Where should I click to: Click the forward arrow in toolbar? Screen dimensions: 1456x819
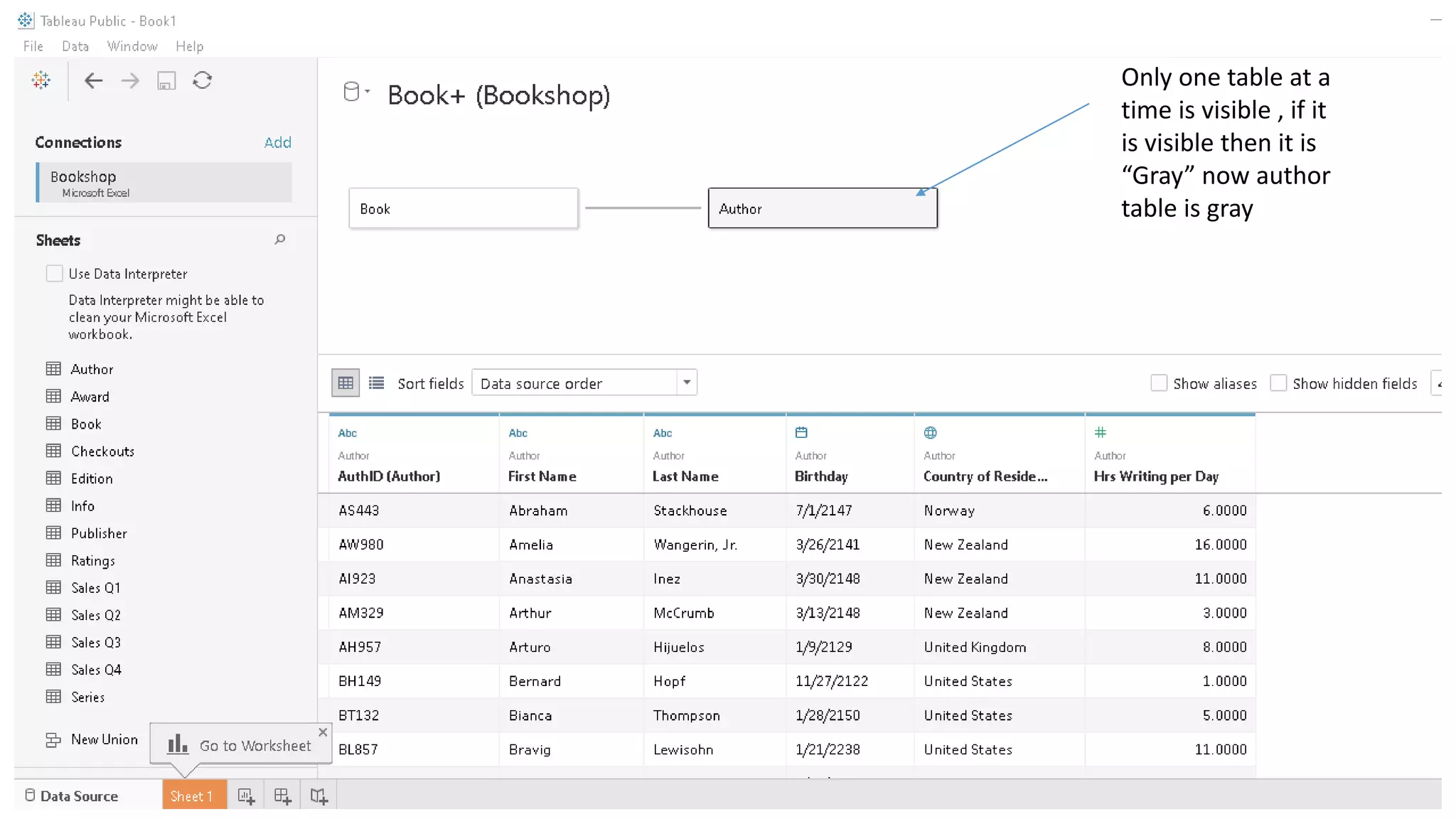pos(130,81)
